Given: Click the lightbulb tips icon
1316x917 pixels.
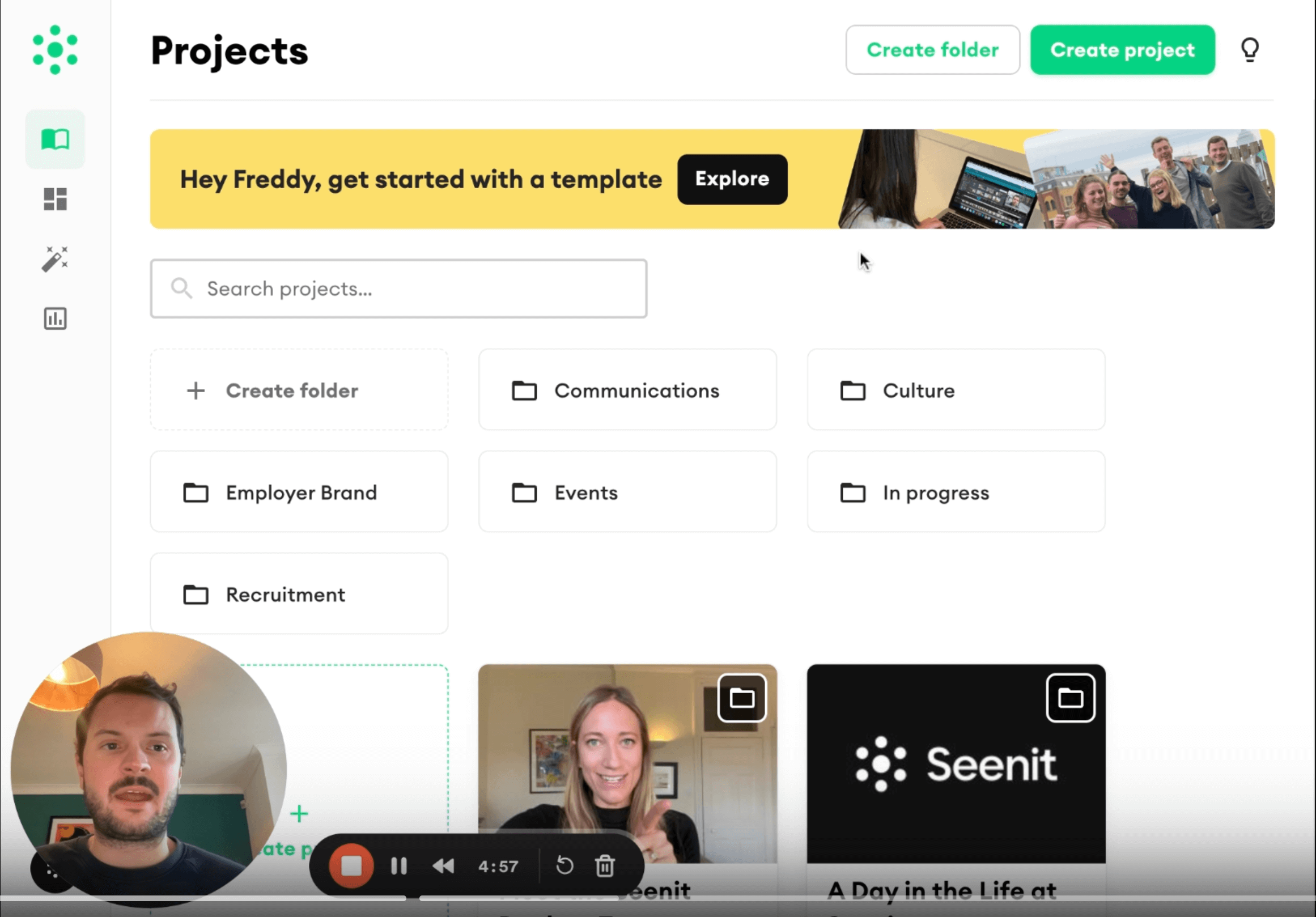Looking at the screenshot, I should coord(1250,50).
